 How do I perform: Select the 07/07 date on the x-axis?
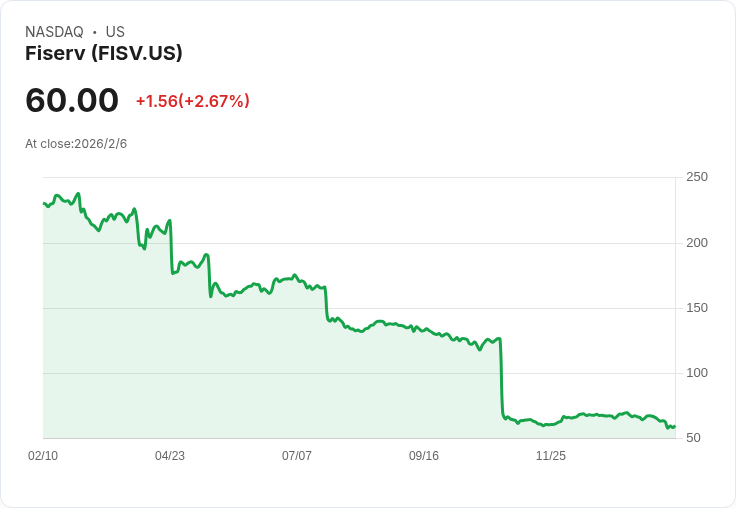coord(297,456)
